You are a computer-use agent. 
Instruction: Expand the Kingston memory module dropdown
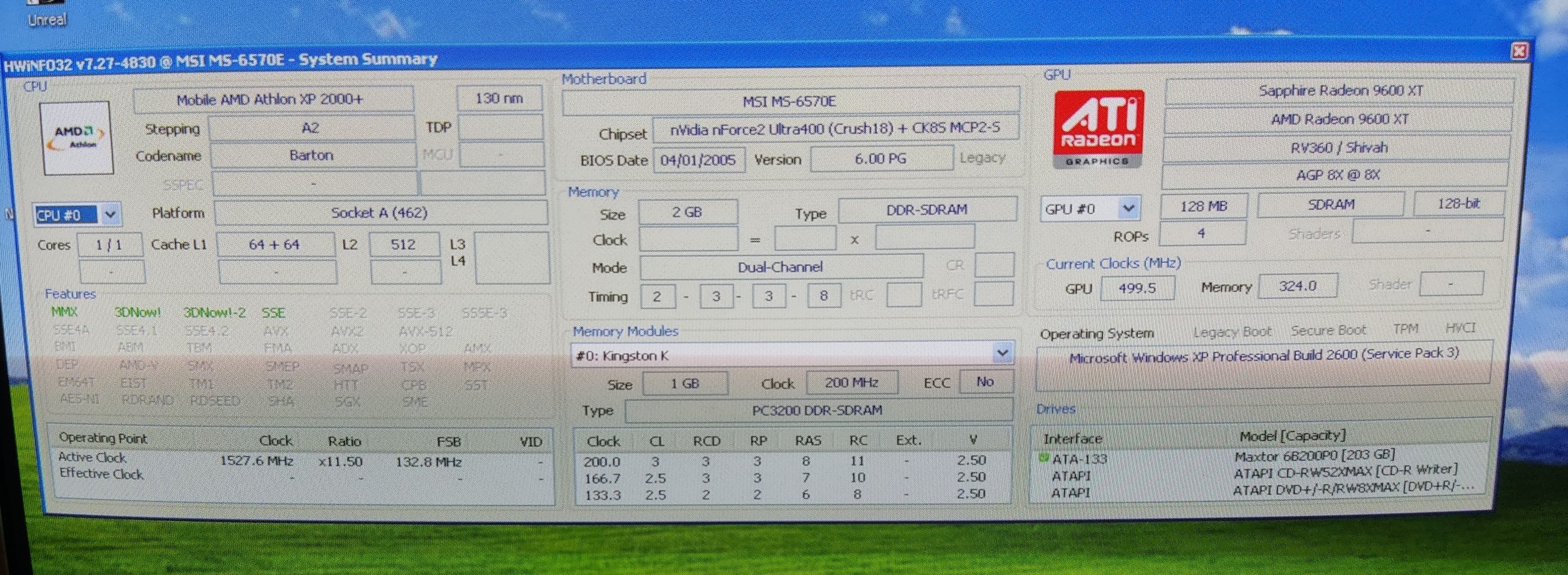click(x=1002, y=353)
